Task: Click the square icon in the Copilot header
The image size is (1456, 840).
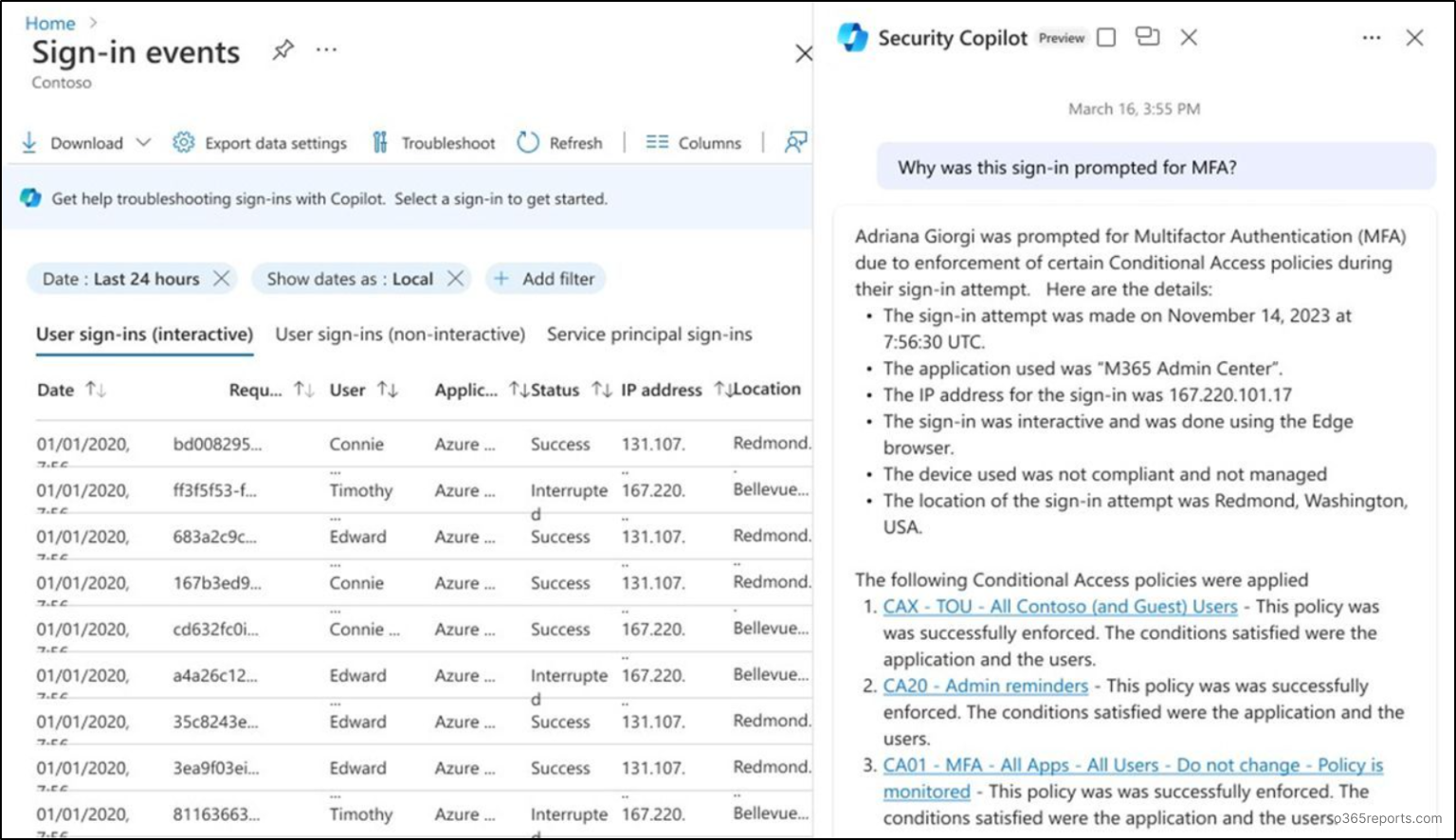Action: click(x=1106, y=37)
